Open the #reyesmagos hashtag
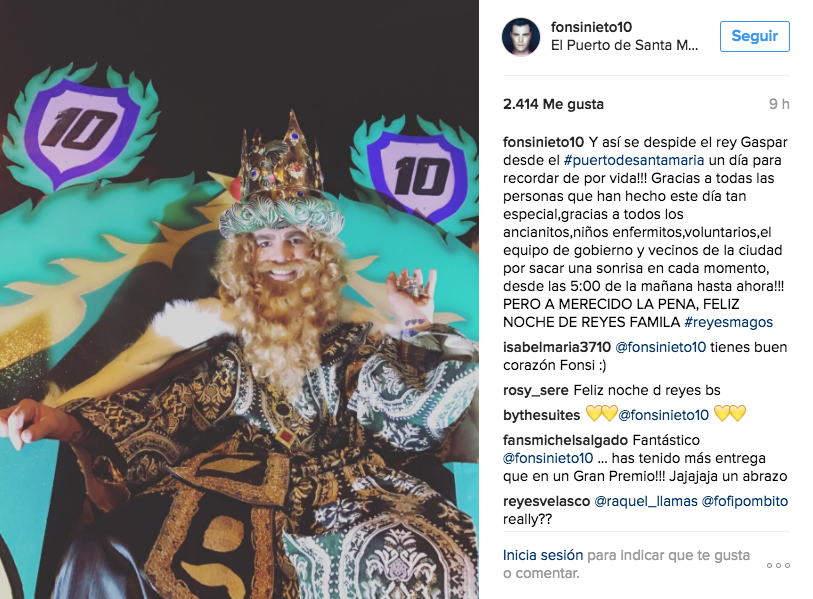The image size is (813, 599). (x=728, y=322)
